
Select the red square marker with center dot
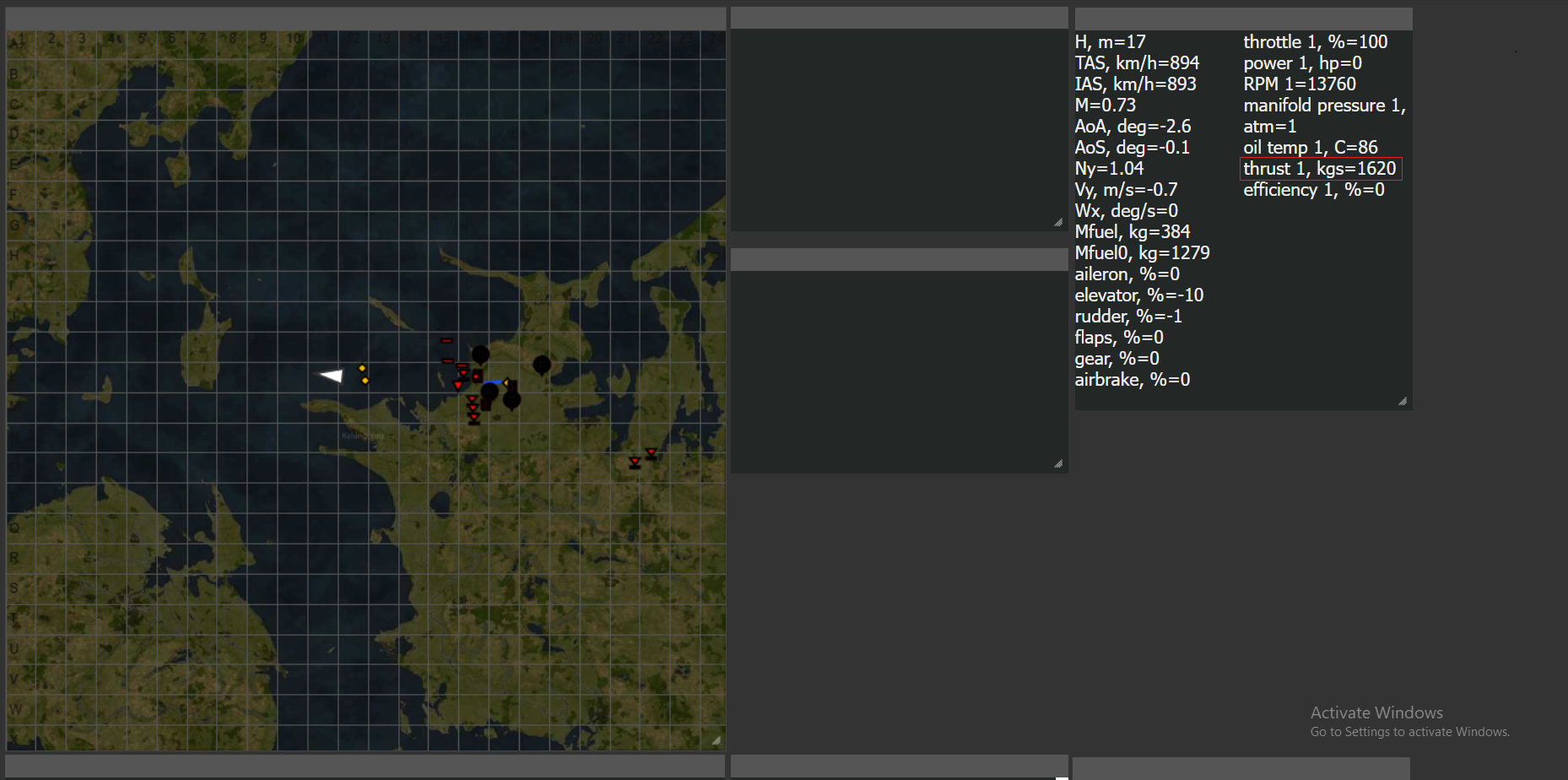point(477,376)
